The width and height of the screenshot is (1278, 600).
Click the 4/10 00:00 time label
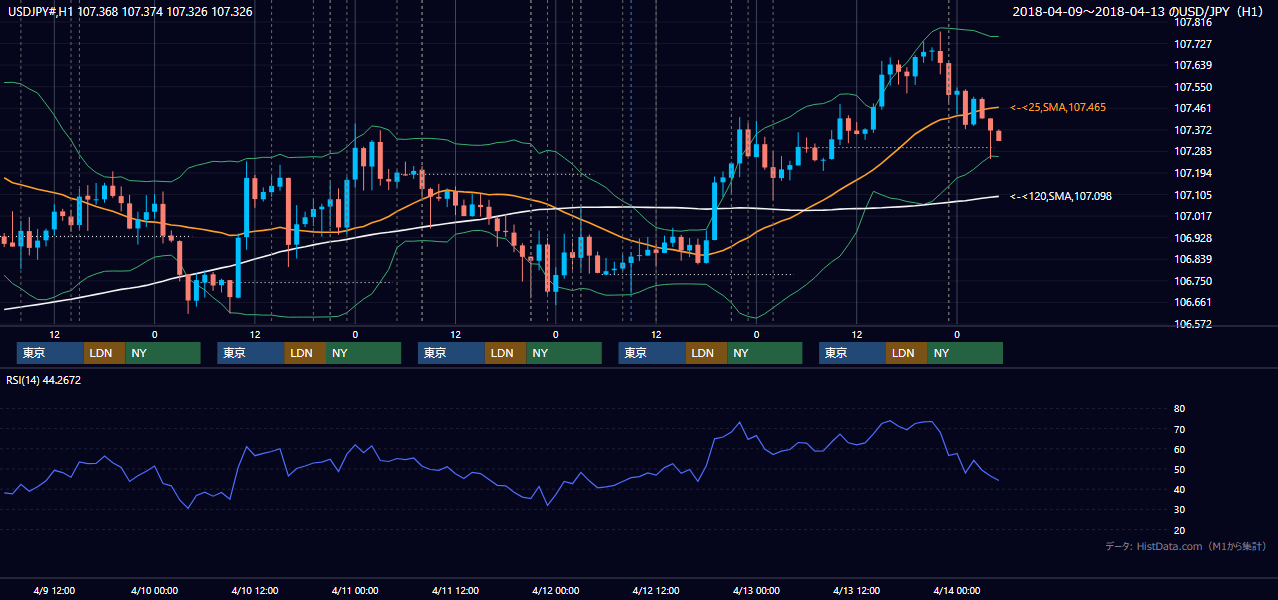click(x=154, y=590)
